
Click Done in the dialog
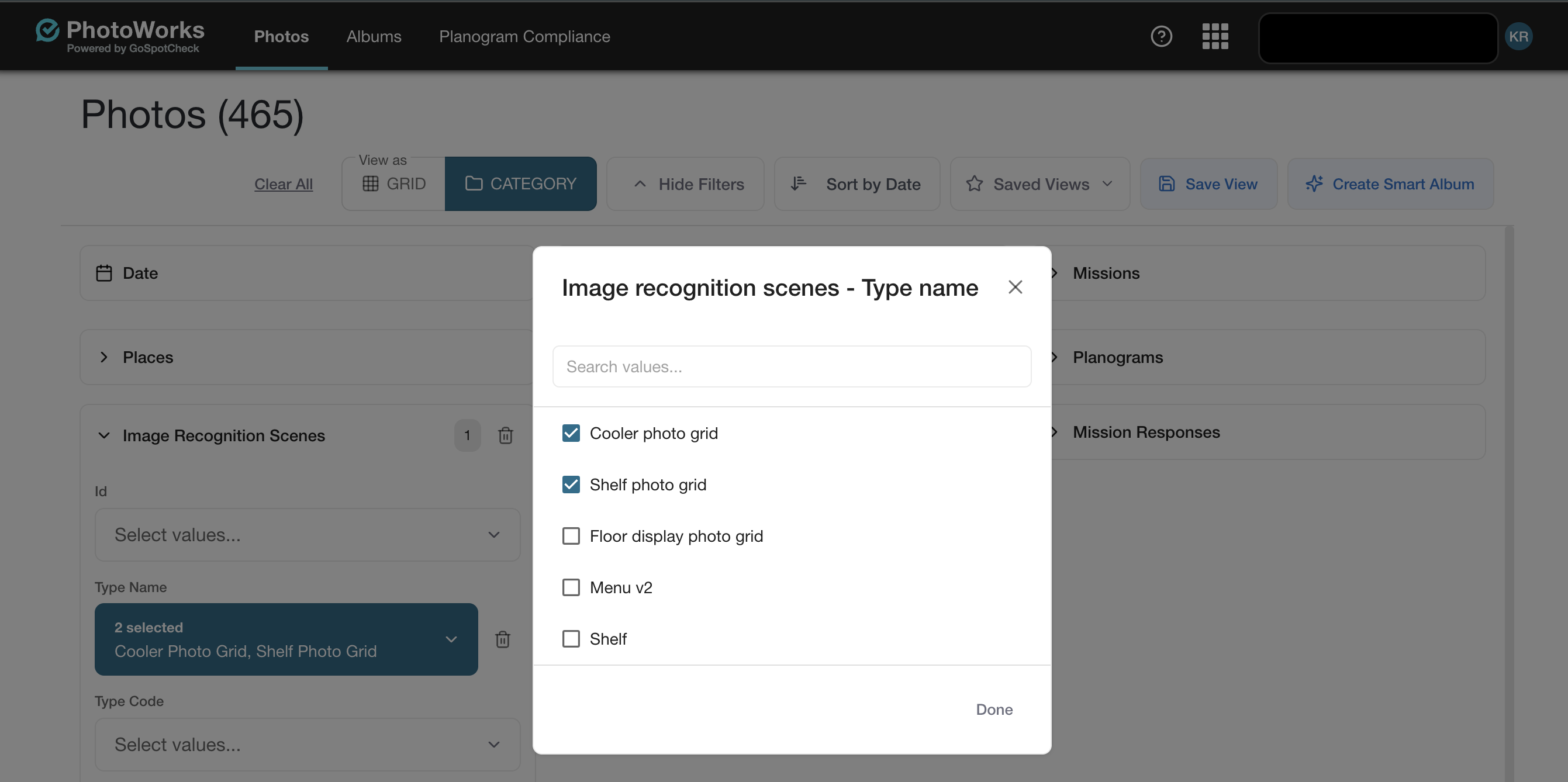click(994, 710)
